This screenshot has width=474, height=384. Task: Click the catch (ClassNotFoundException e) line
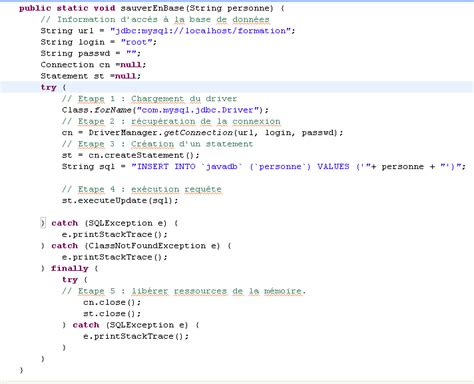click(x=141, y=246)
